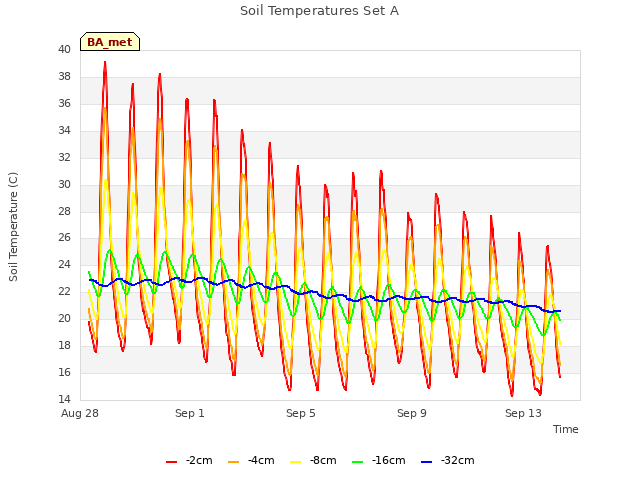The height and width of the screenshot is (480, 640).
Task: Click the 18 y-axis tick label
Action: point(64,345)
